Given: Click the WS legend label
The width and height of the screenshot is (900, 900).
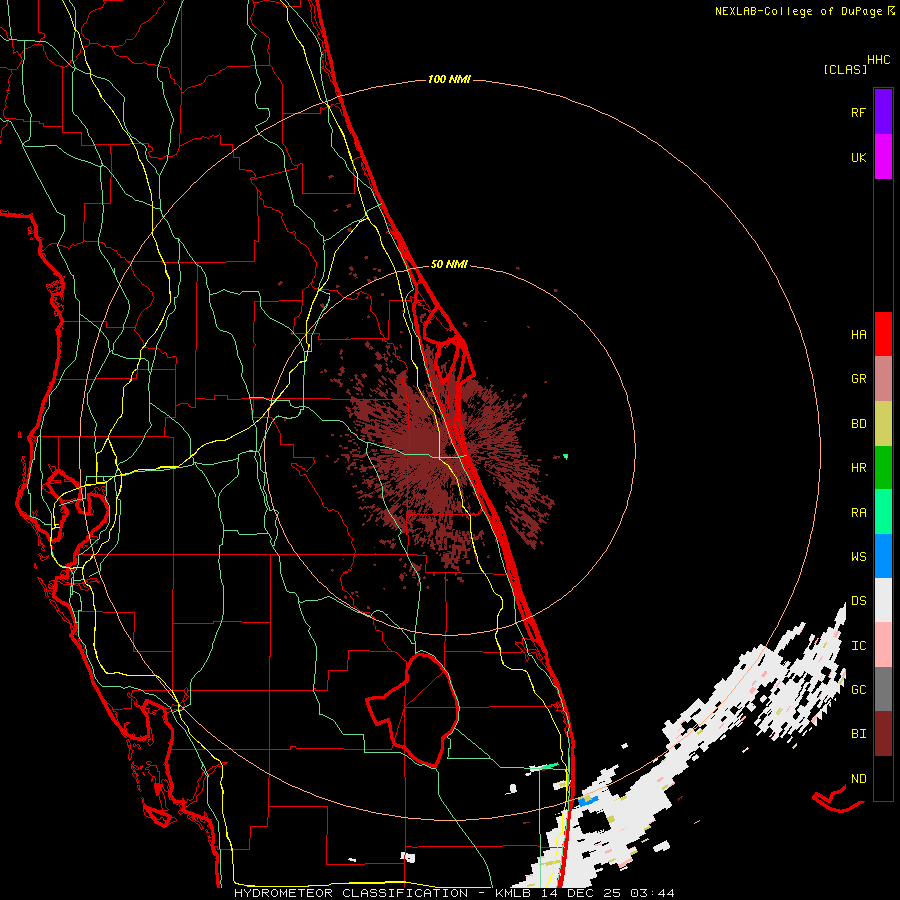Looking at the screenshot, I should [858, 557].
